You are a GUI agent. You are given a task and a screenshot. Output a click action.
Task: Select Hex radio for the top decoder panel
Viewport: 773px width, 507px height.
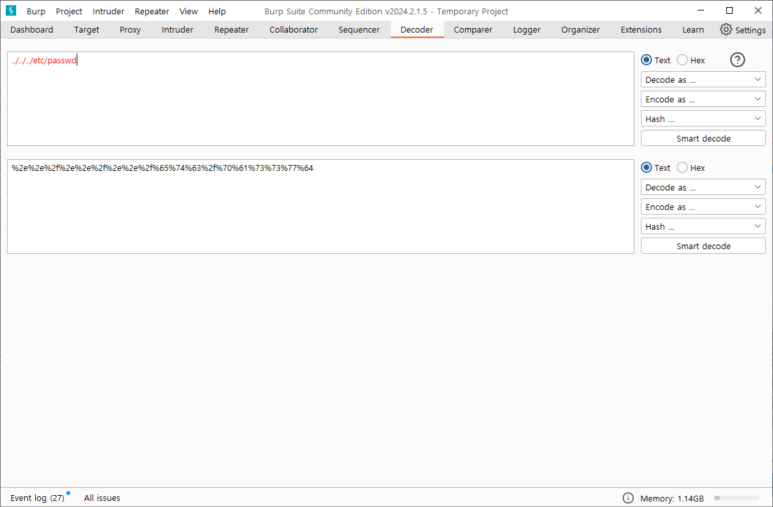point(682,60)
